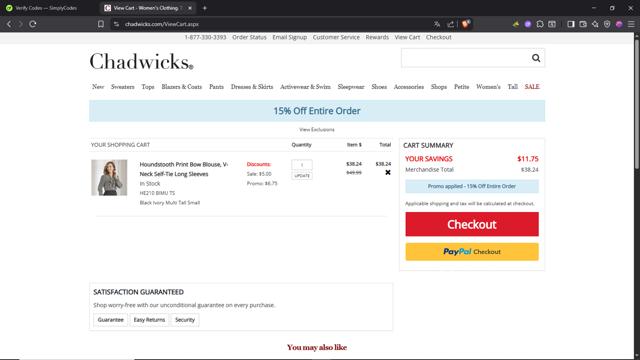Viewport: 640px width, 360px height.
Task: Open the browser extensions puzzle icon
Action: [540, 24]
